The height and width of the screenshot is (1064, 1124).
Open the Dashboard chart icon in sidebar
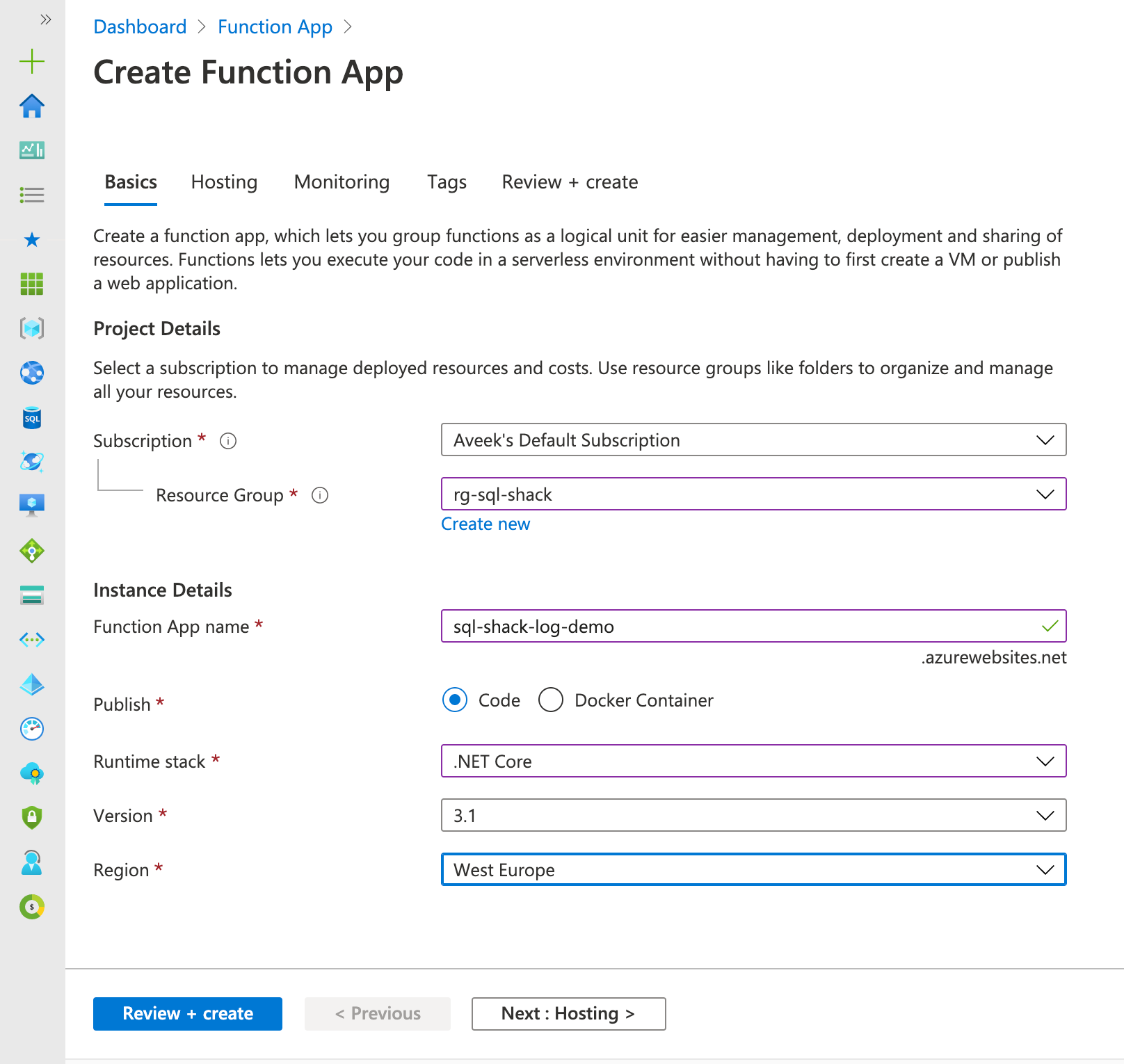(32, 150)
